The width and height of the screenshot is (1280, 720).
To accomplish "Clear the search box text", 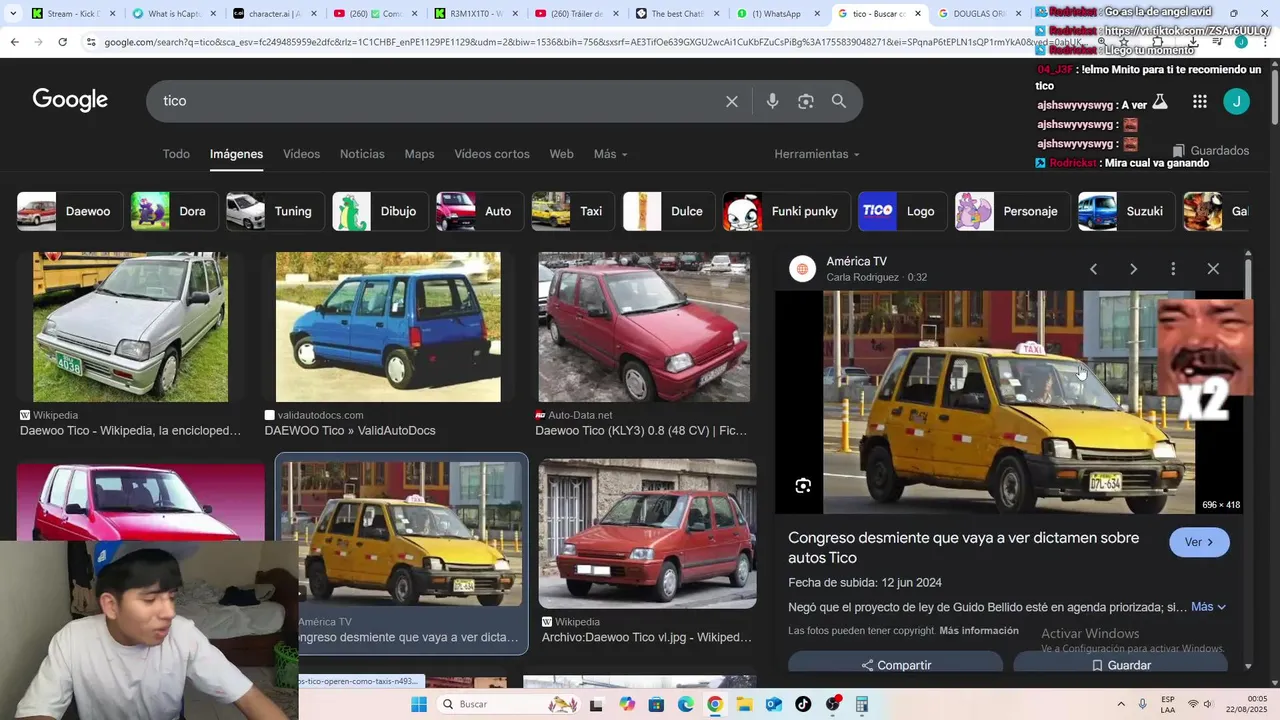I will point(732,101).
